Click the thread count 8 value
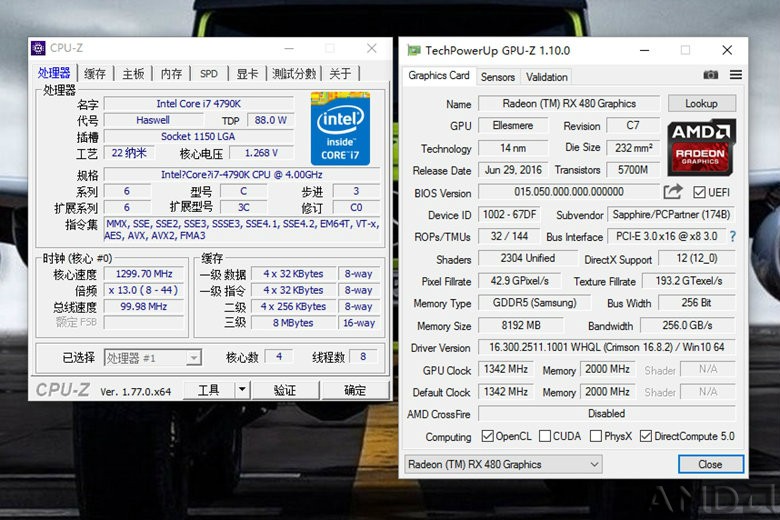The height and width of the screenshot is (520, 780). (x=363, y=356)
